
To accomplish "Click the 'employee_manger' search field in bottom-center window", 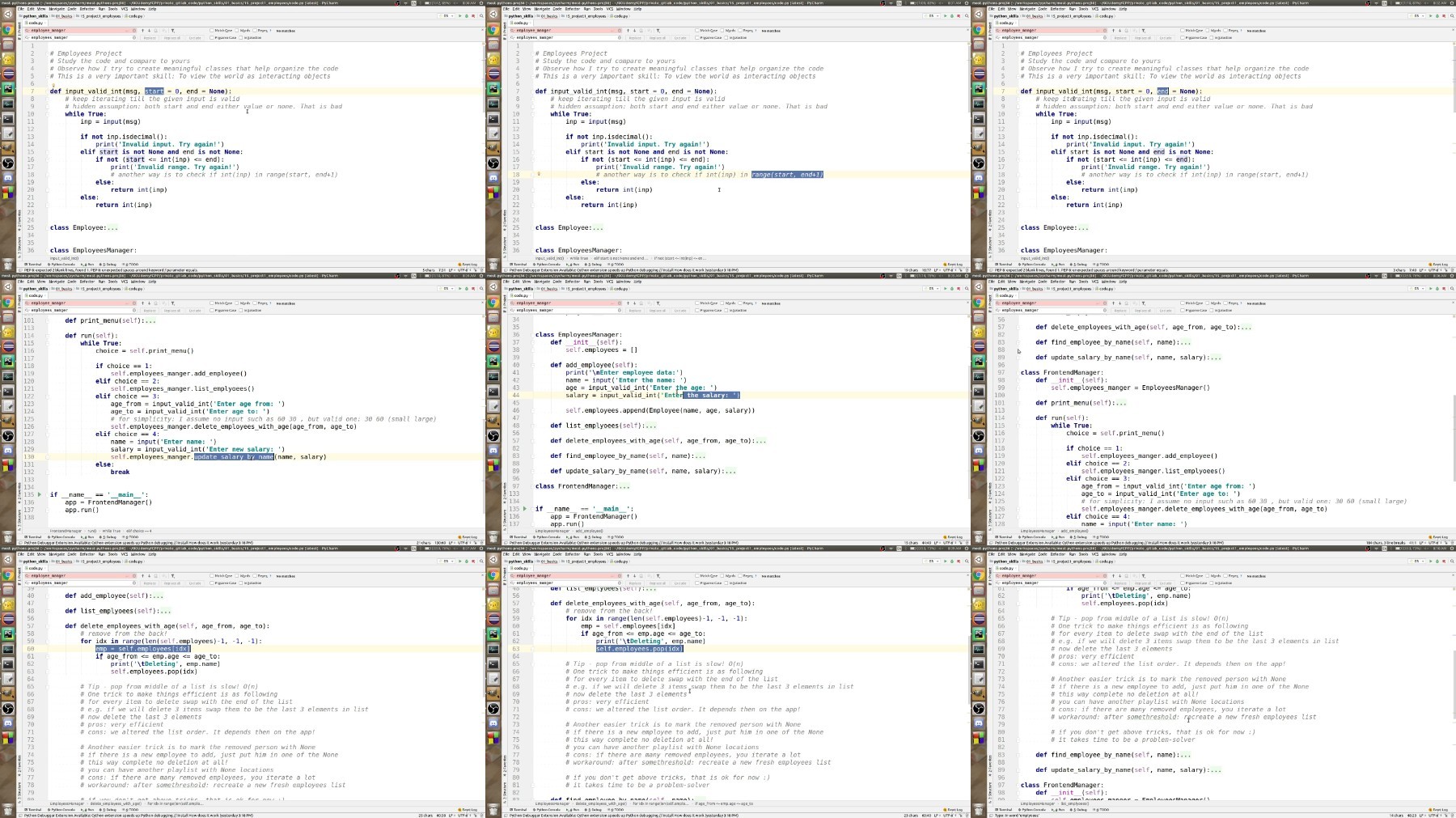I will coord(566,576).
